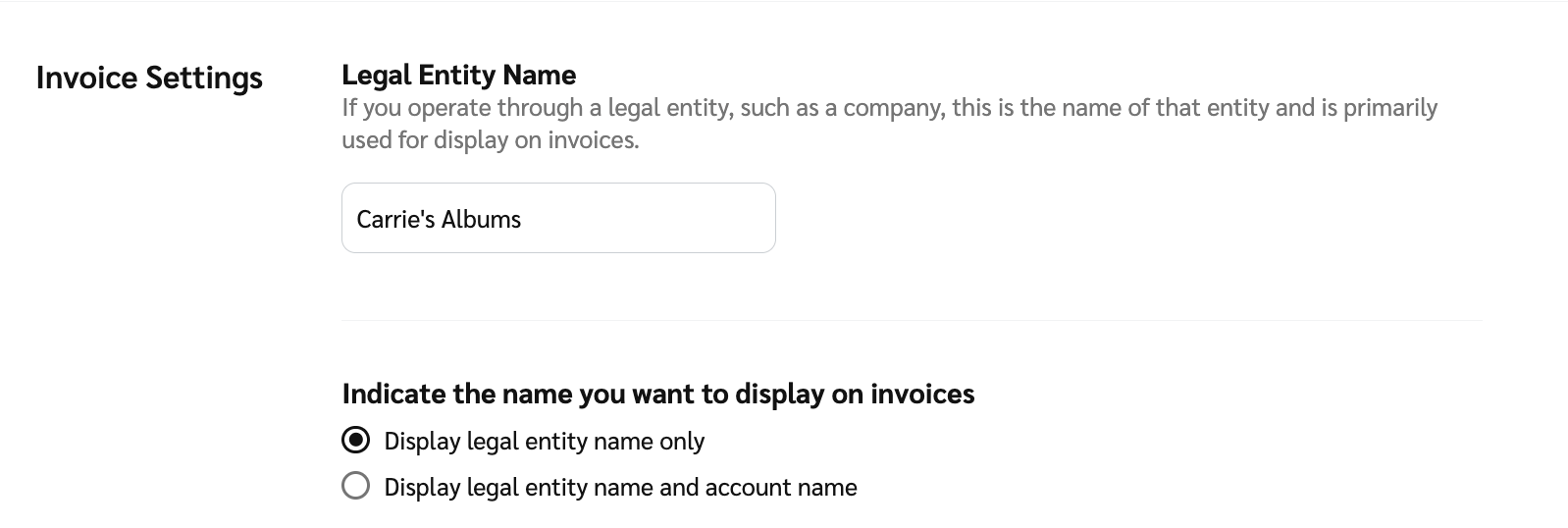The image size is (1568, 528).
Task: Click the Legal Entity Name text field
Action: pyautogui.click(x=557, y=218)
